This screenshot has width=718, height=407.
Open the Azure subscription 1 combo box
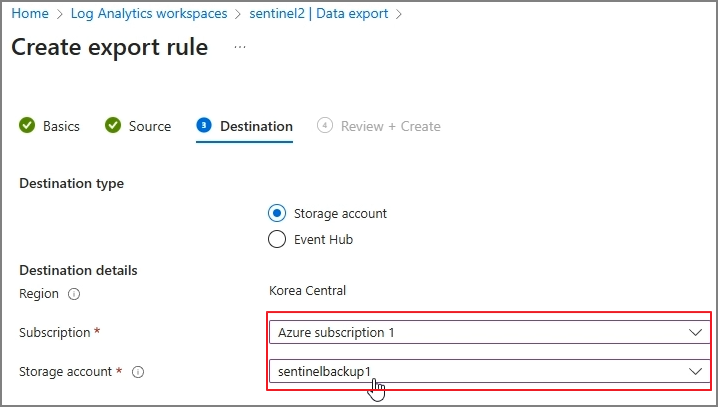(x=490, y=332)
